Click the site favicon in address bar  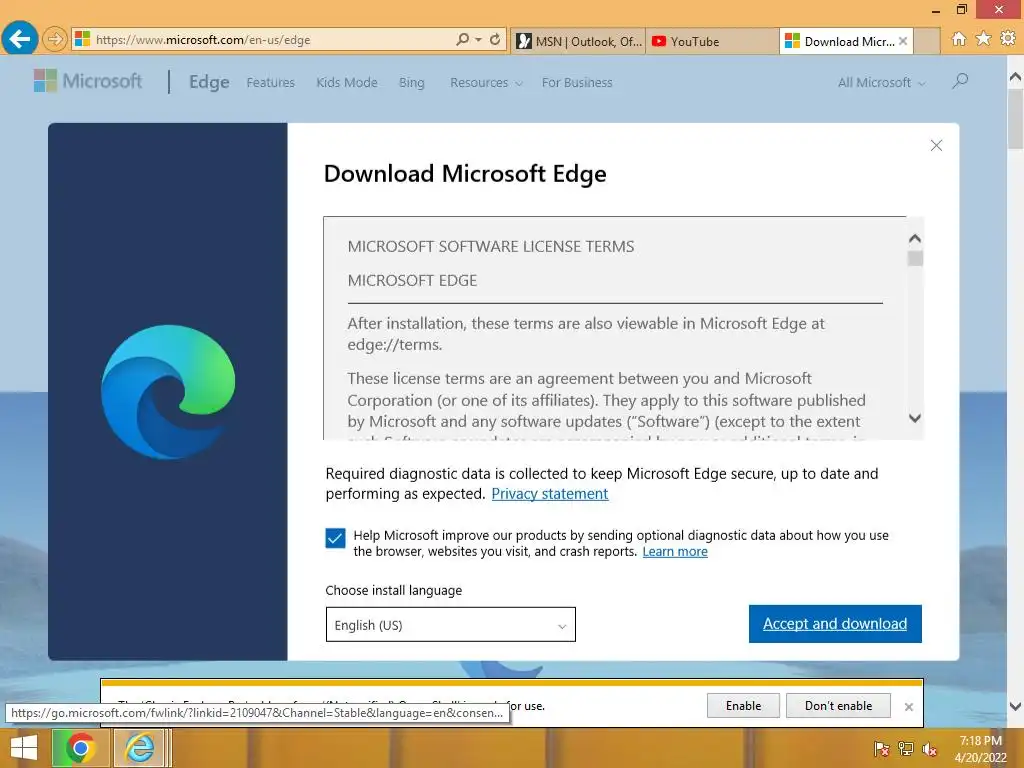click(82, 39)
